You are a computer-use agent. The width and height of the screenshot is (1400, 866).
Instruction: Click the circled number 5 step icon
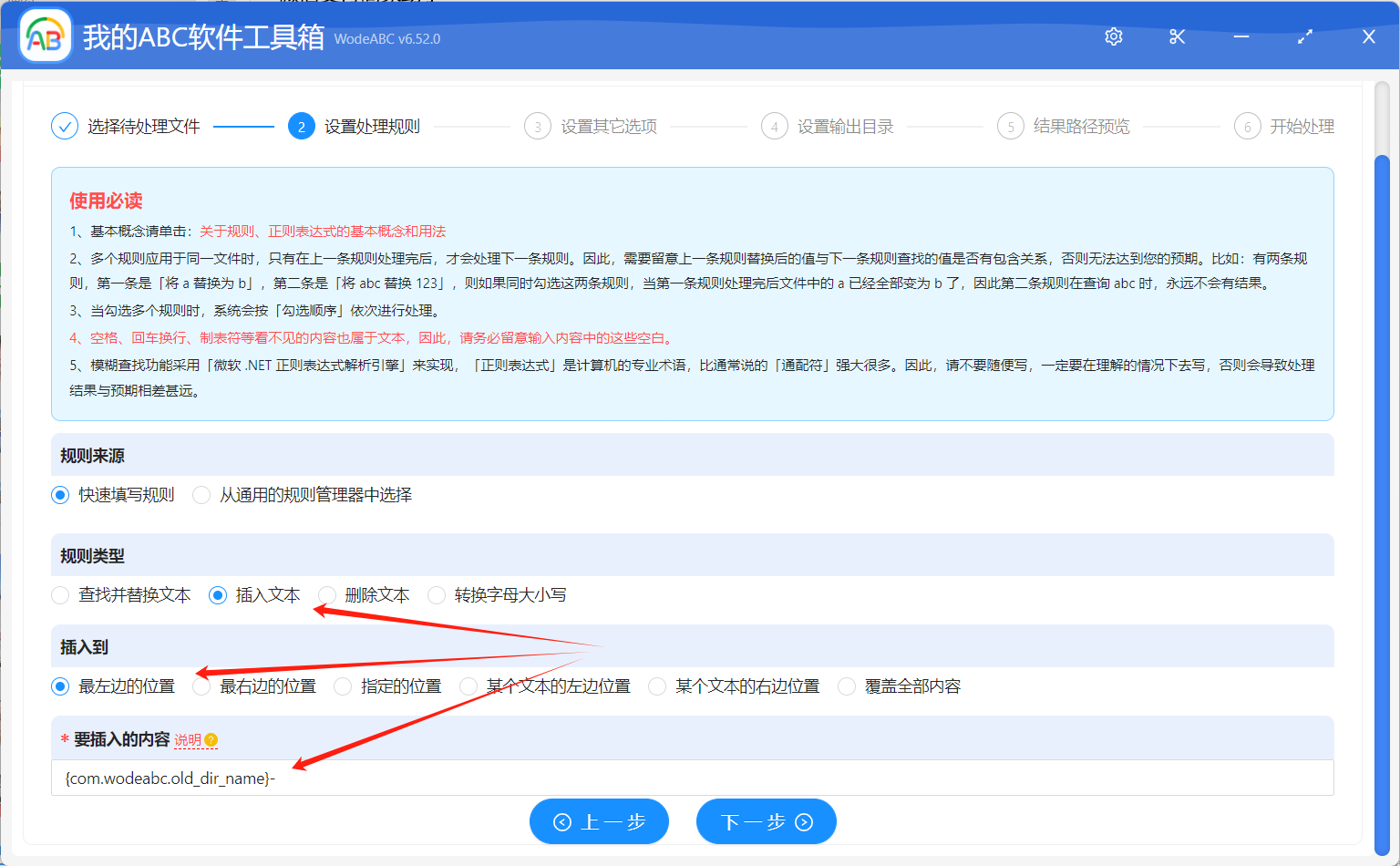point(1011,126)
